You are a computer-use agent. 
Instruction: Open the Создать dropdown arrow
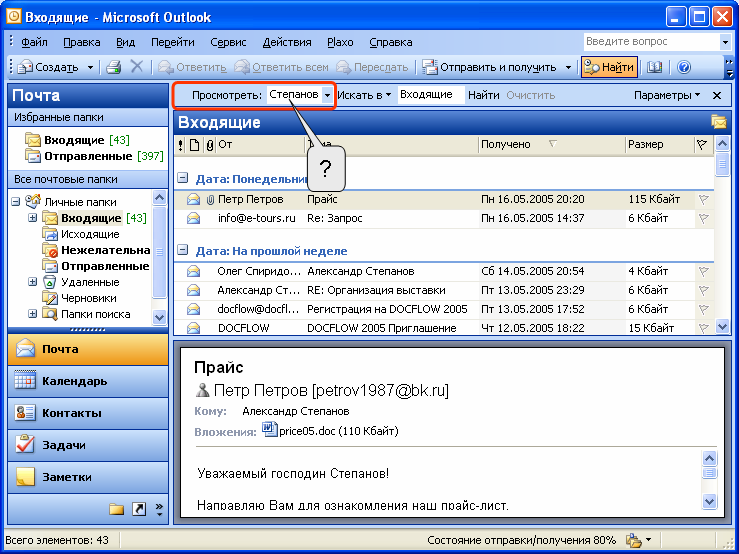point(90,67)
